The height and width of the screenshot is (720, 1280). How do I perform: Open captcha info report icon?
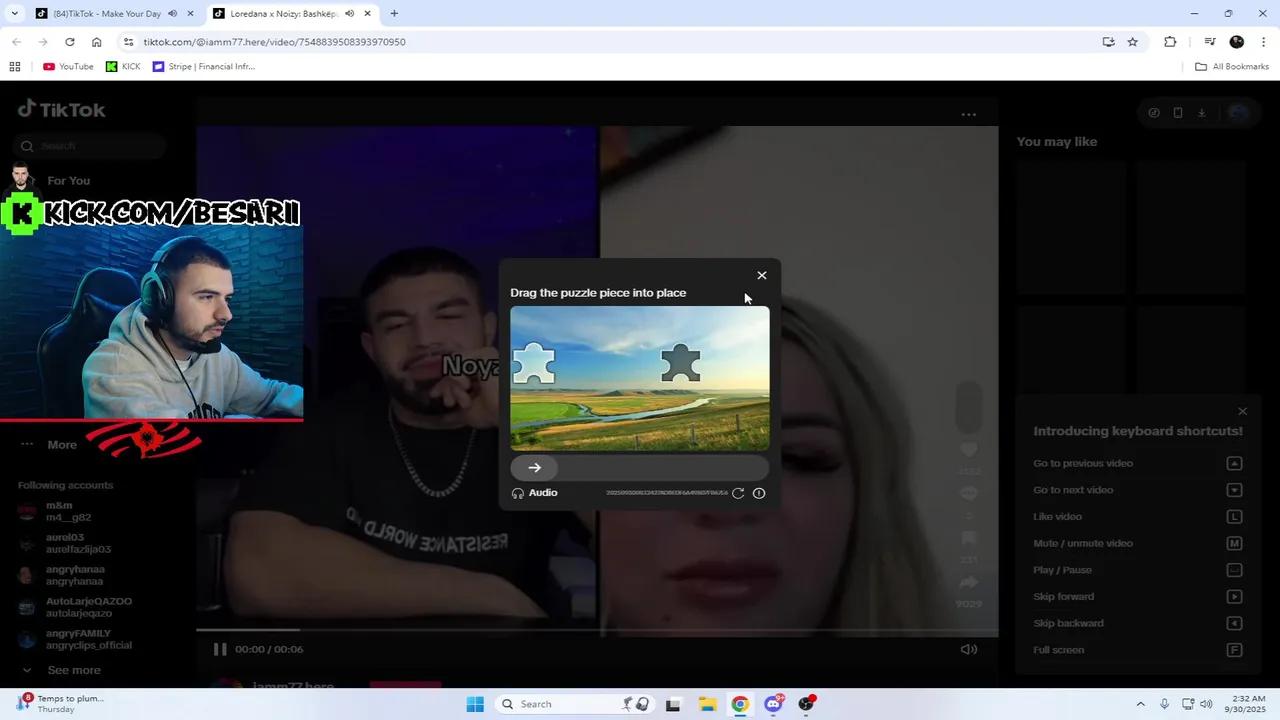759,493
